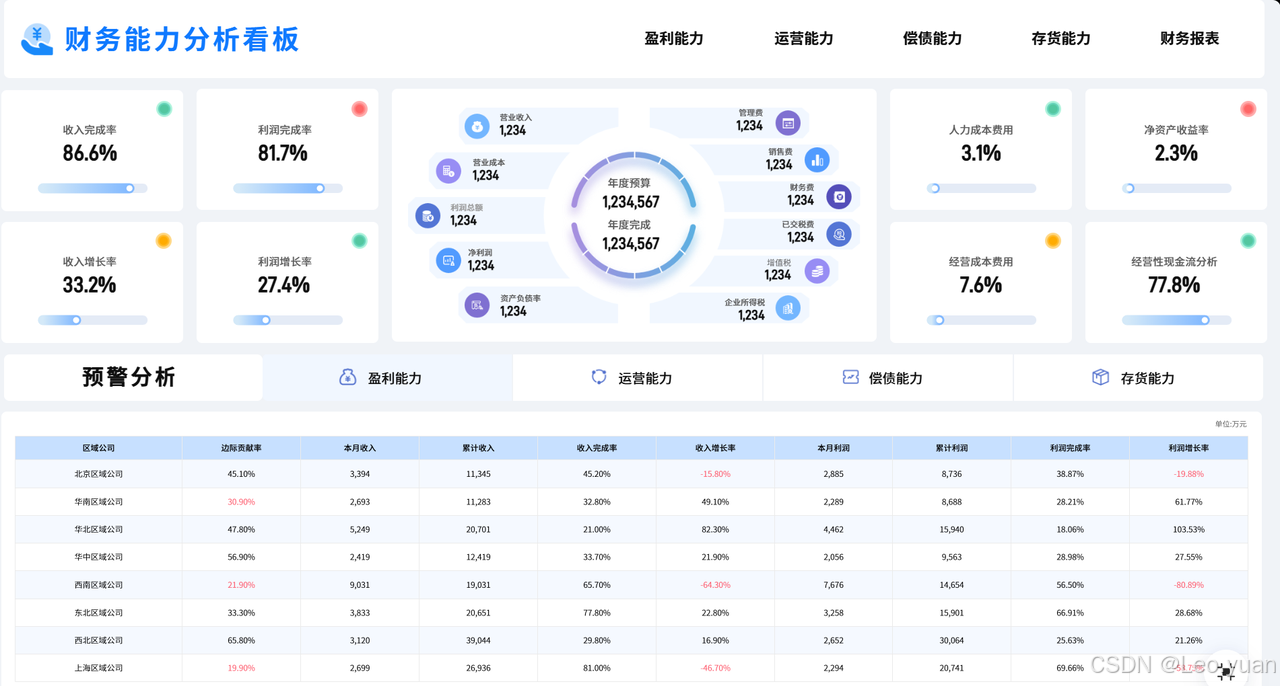
Task: Click the money bag icon beside 盈利能力 tab
Action: 348,377
